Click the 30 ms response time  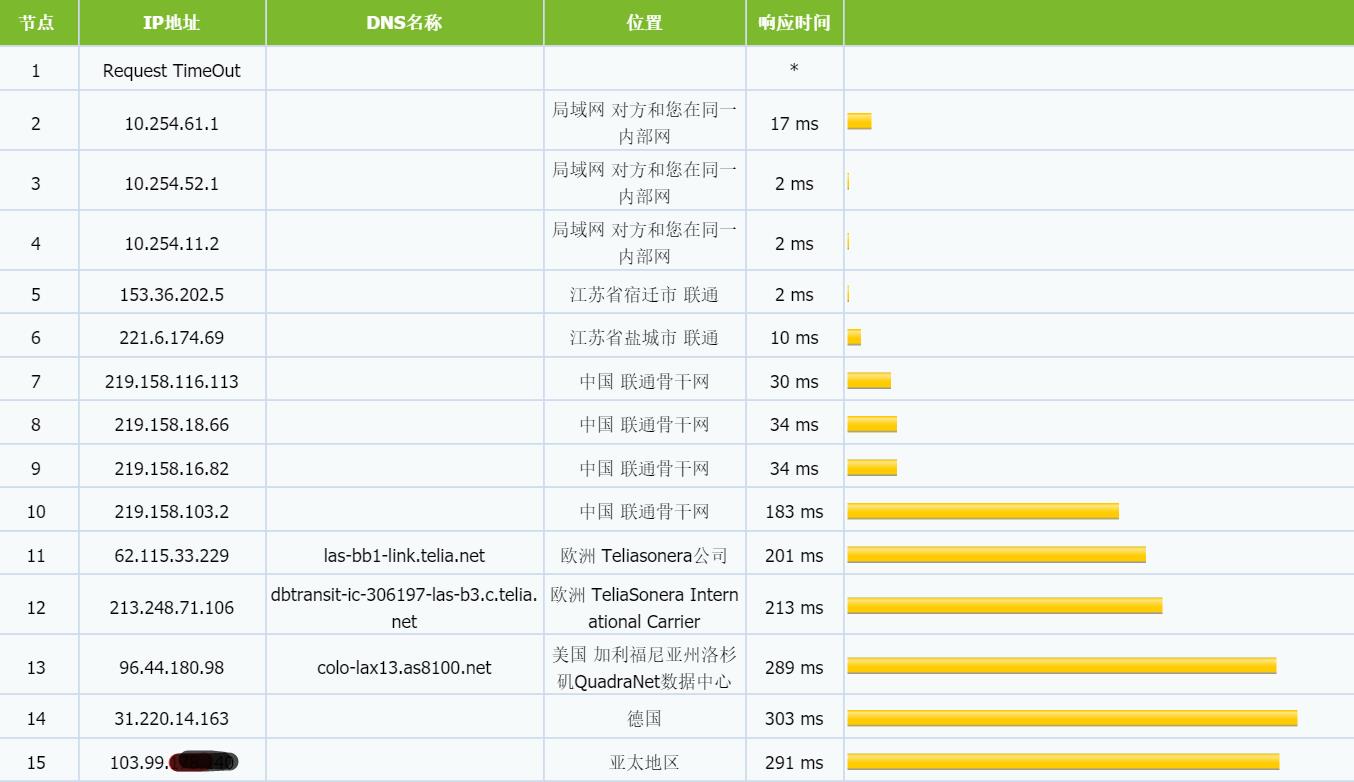tap(794, 382)
